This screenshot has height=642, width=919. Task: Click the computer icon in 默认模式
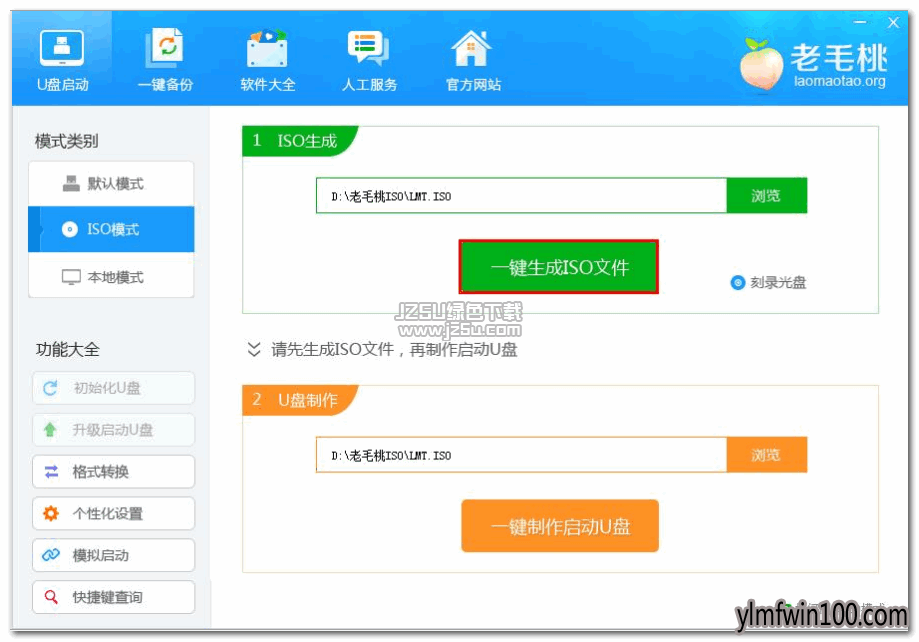(x=71, y=184)
